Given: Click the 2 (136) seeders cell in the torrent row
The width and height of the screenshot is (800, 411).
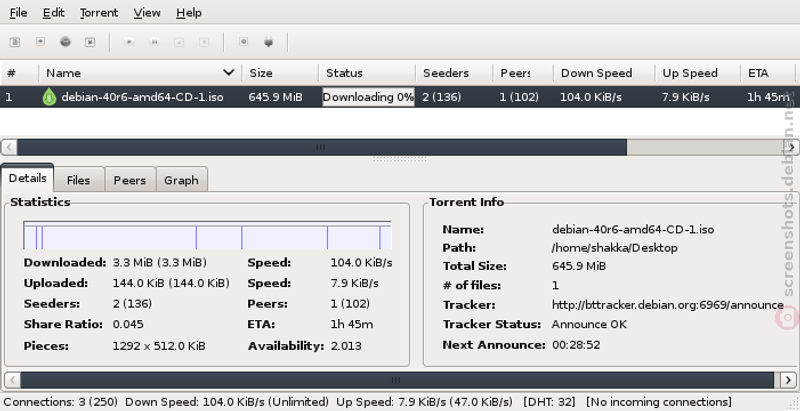Looking at the screenshot, I should pyautogui.click(x=442, y=97).
